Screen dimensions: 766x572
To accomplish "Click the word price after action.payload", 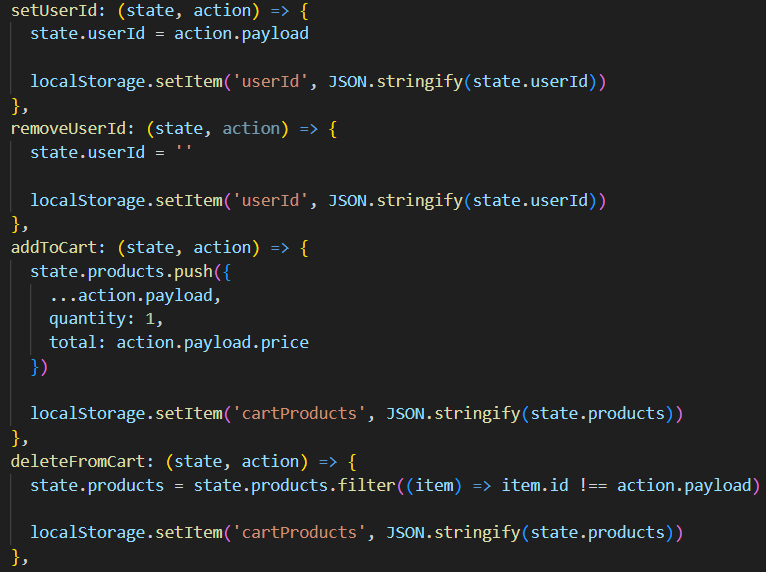I will pos(285,343).
